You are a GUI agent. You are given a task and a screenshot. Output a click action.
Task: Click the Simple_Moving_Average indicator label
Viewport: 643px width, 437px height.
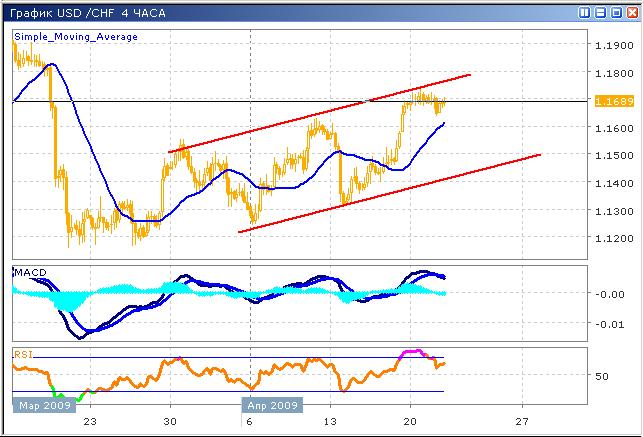76,36
